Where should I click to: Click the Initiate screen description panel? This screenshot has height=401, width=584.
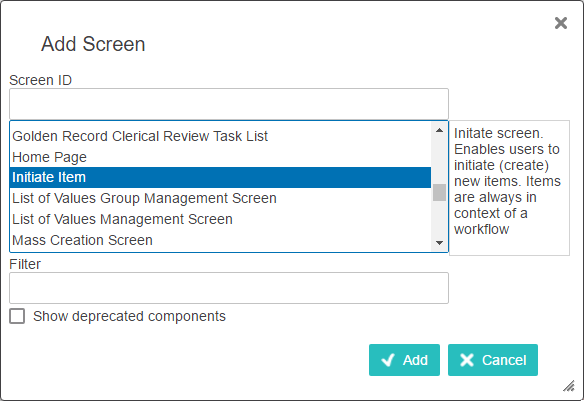[509, 188]
